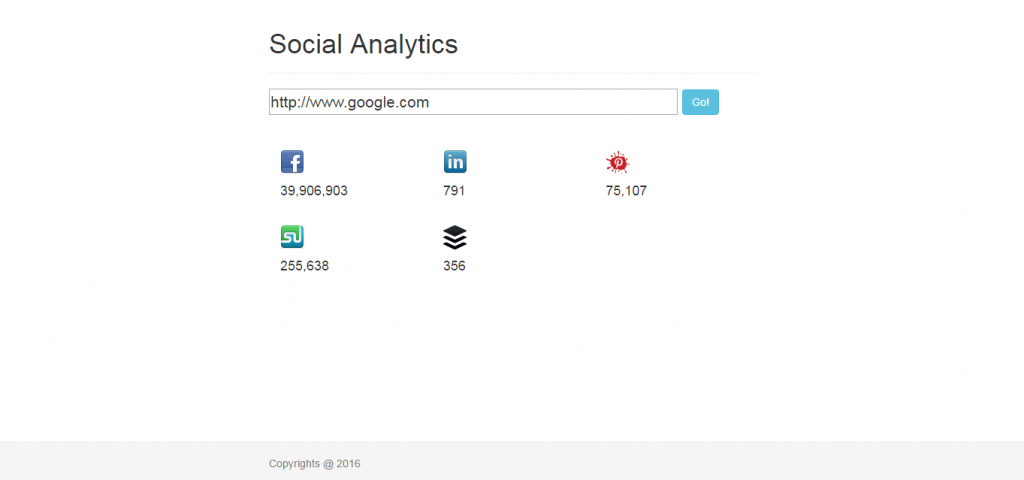The image size is (1024, 480).
Task: Select the Pinterest count 75,107
Action: click(626, 191)
